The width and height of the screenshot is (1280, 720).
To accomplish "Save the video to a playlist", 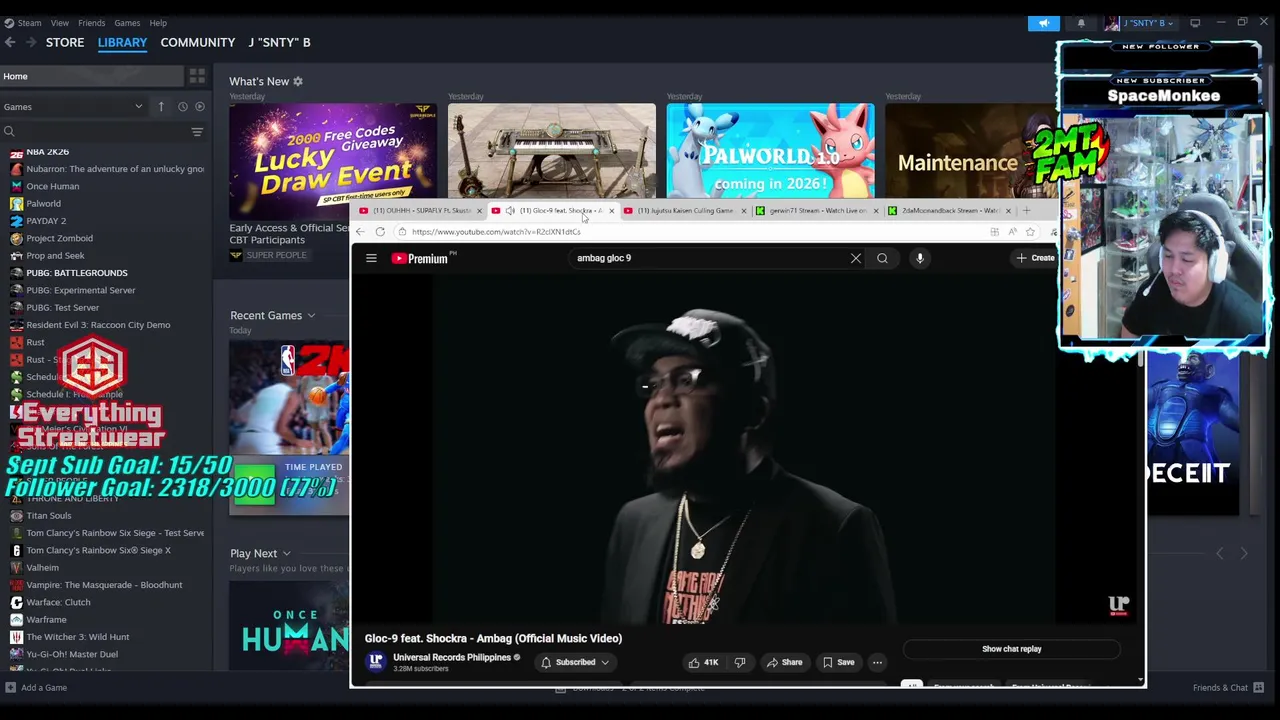I will 839,662.
